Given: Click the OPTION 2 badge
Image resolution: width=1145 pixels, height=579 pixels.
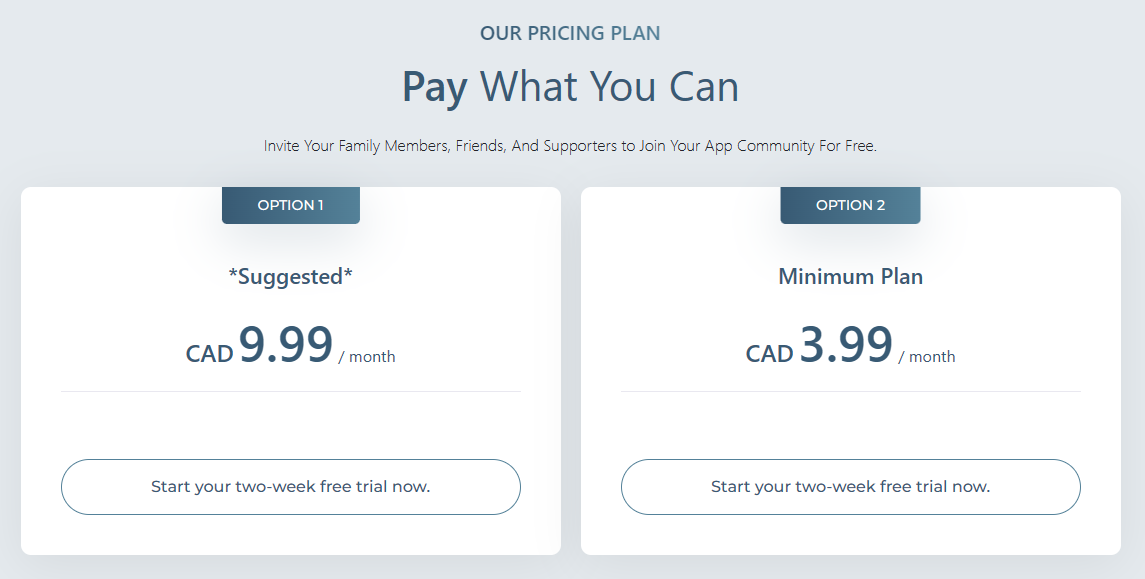Looking at the screenshot, I should (850, 205).
